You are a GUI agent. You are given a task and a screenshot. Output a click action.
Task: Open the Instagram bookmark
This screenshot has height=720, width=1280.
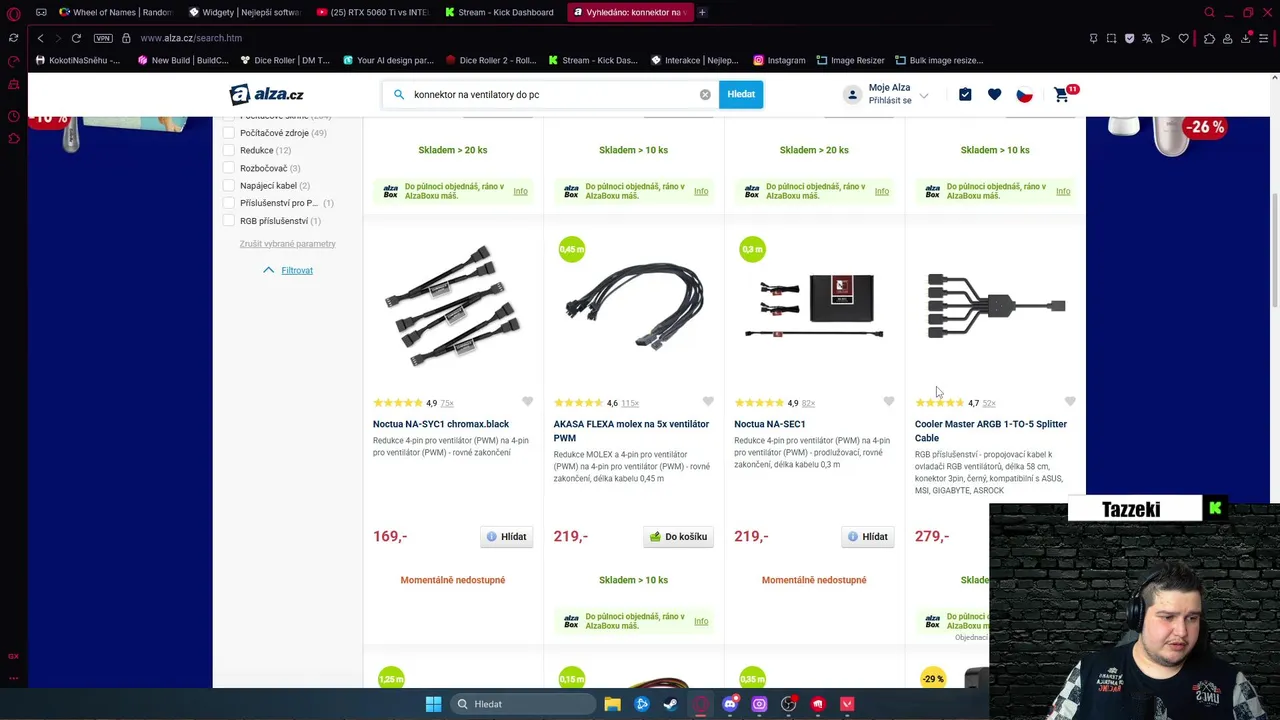[x=779, y=60]
